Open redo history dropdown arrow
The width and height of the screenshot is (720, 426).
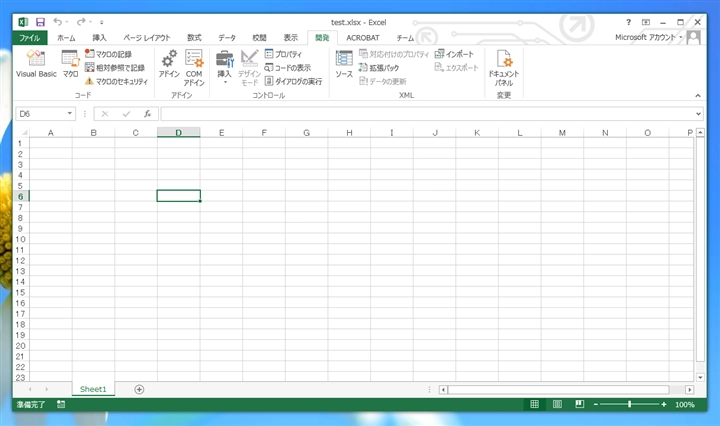pos(90,22)
